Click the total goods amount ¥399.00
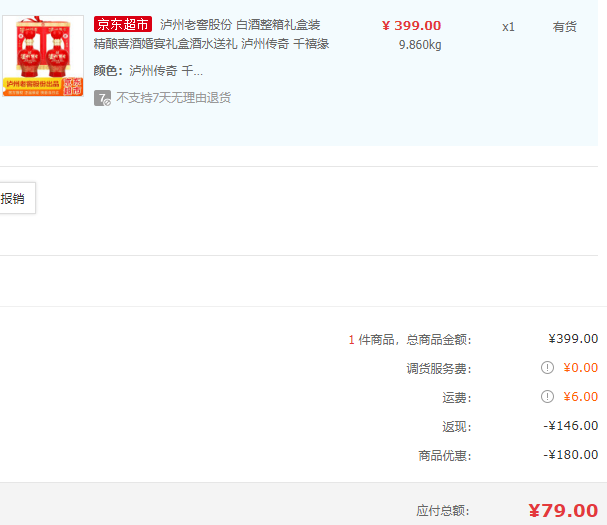The image size is (607, 525). [573, 339]
